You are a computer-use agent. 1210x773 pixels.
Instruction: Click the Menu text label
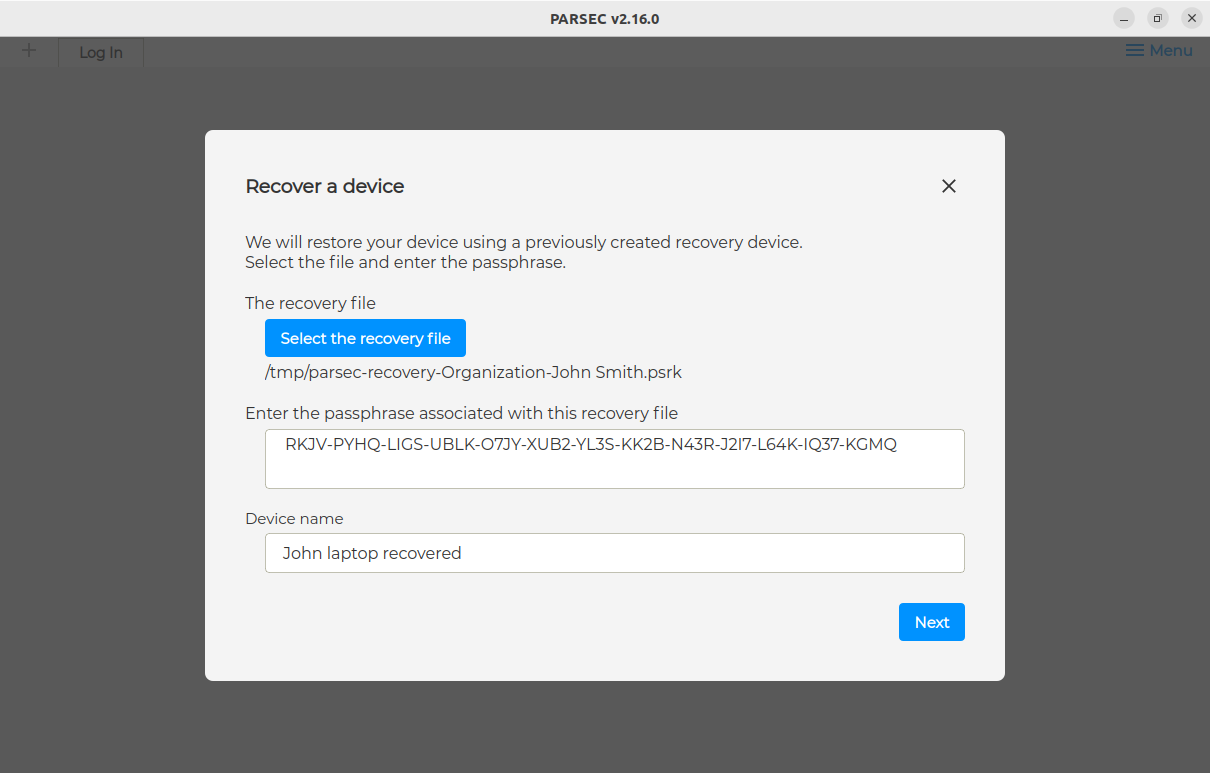(x=1171, y=51)
